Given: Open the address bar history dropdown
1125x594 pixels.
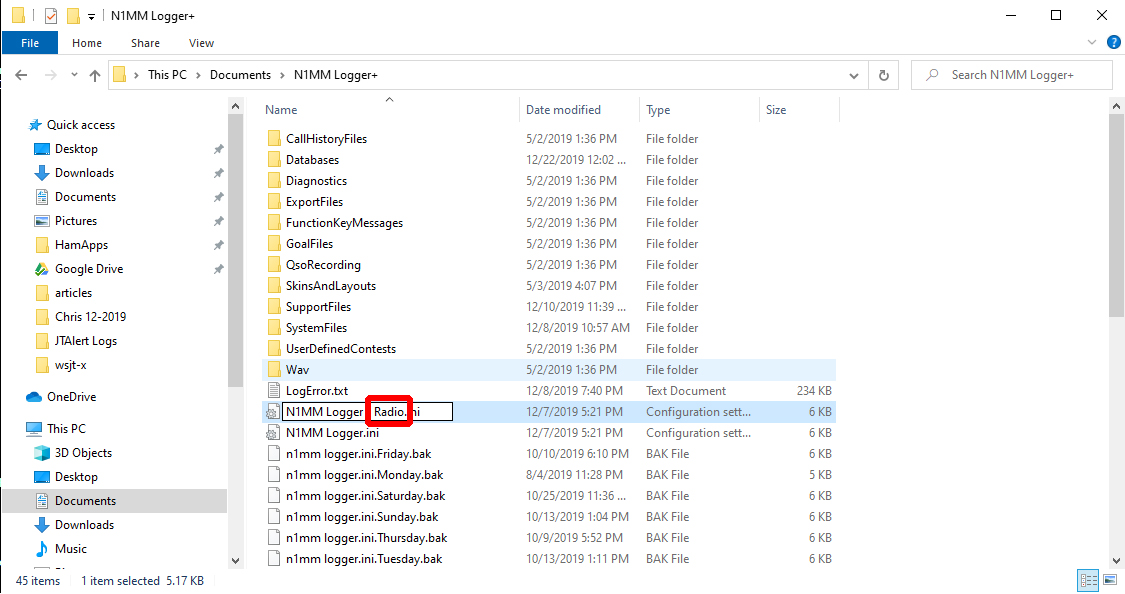Looking at the screenshot, I should 854,75.
